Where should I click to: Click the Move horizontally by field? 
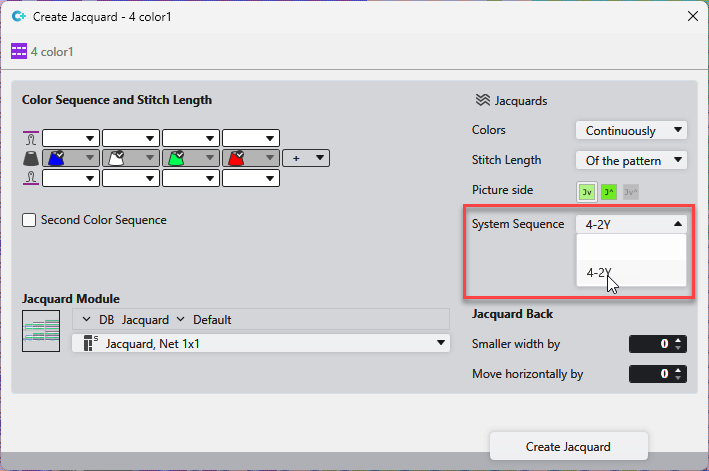(650, 374)
